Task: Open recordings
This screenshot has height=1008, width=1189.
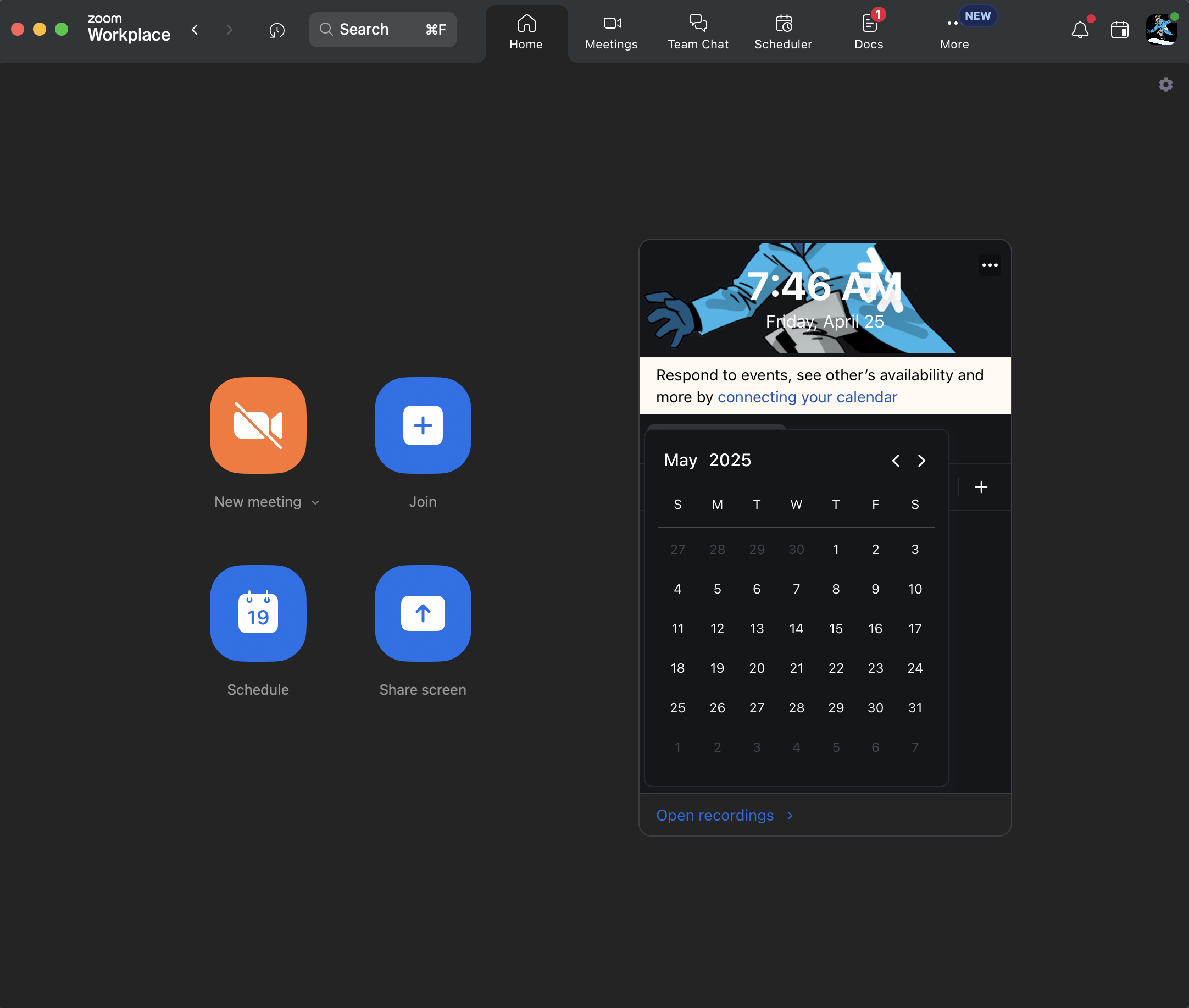Action: click(x=715, y=815)
